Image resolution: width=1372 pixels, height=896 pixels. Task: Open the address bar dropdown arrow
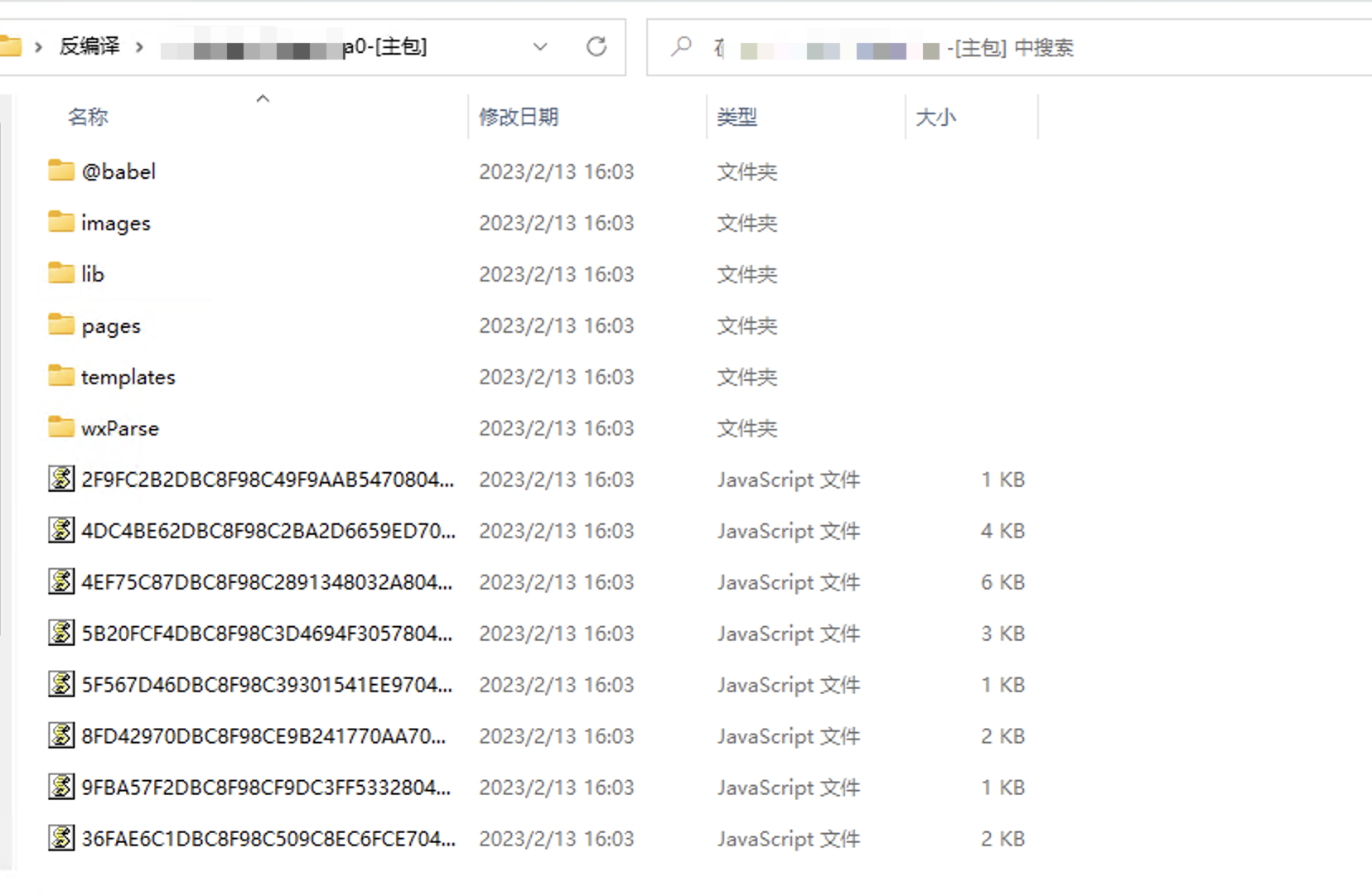540,47
